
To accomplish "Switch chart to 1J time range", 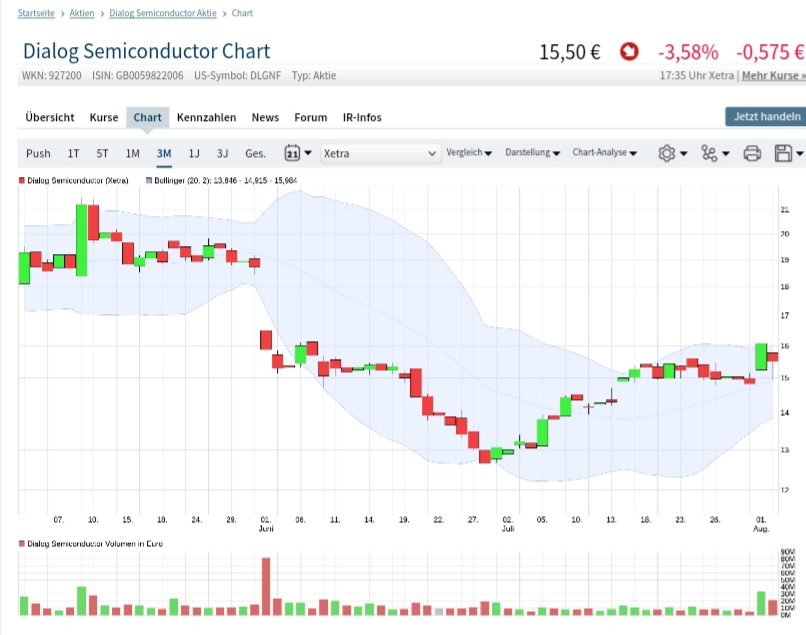I will point(194,153).
